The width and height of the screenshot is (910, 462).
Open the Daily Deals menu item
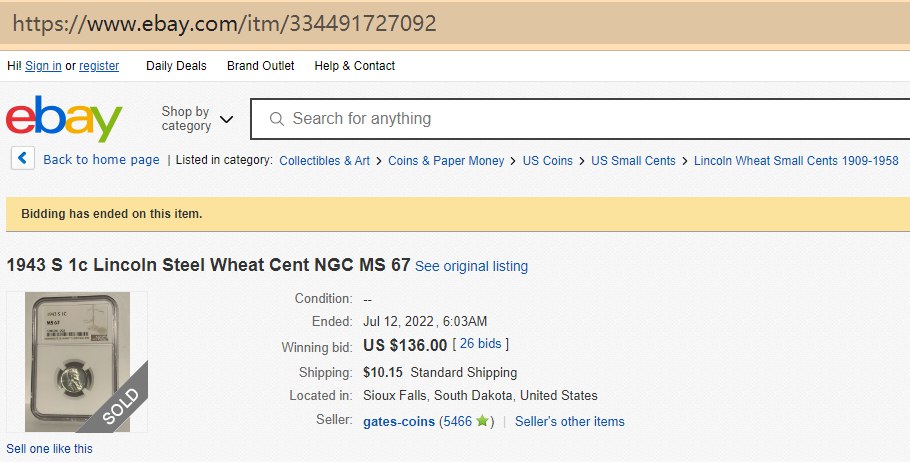coord(176,66)
